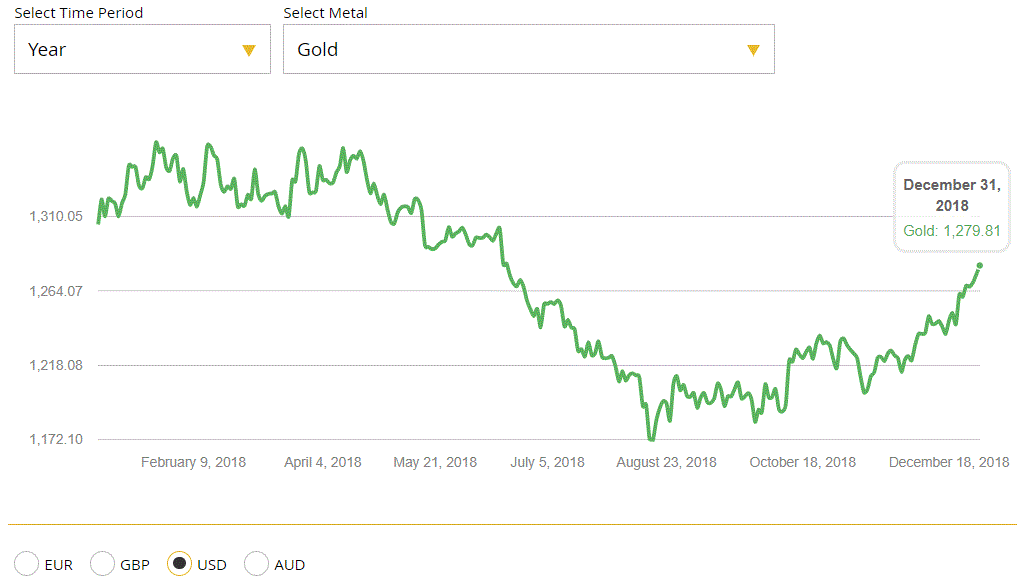Select the EUR currency radio button

click(x=27, y=564)
